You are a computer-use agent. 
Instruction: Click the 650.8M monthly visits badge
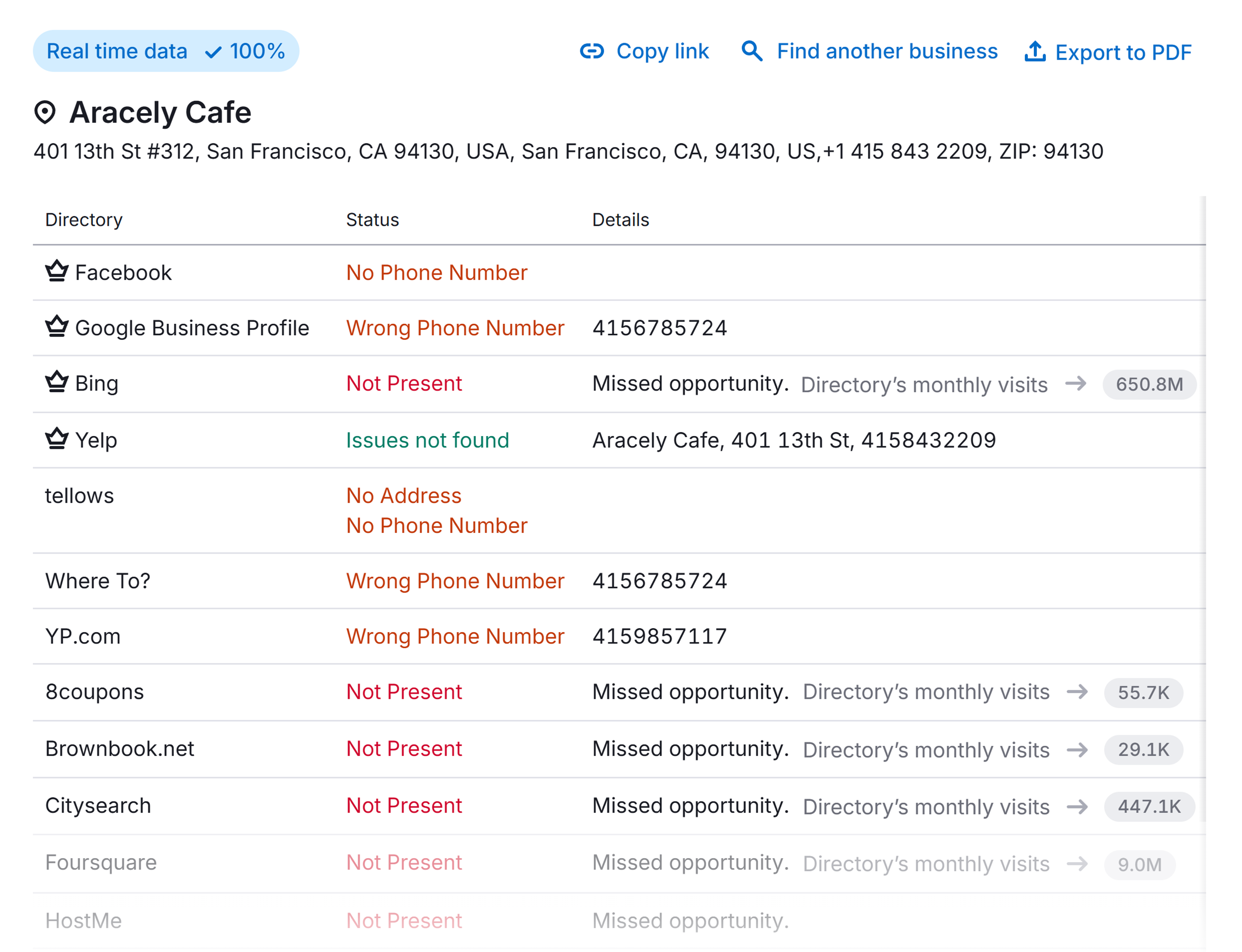1149,384
